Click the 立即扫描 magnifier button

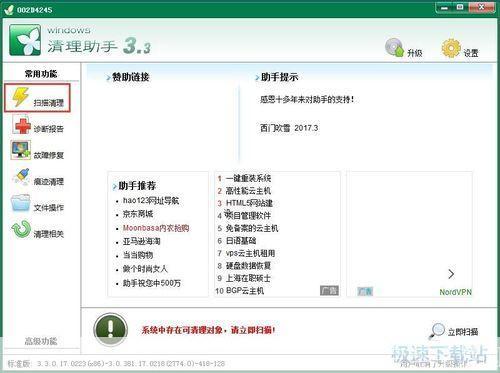coord(454,331)
